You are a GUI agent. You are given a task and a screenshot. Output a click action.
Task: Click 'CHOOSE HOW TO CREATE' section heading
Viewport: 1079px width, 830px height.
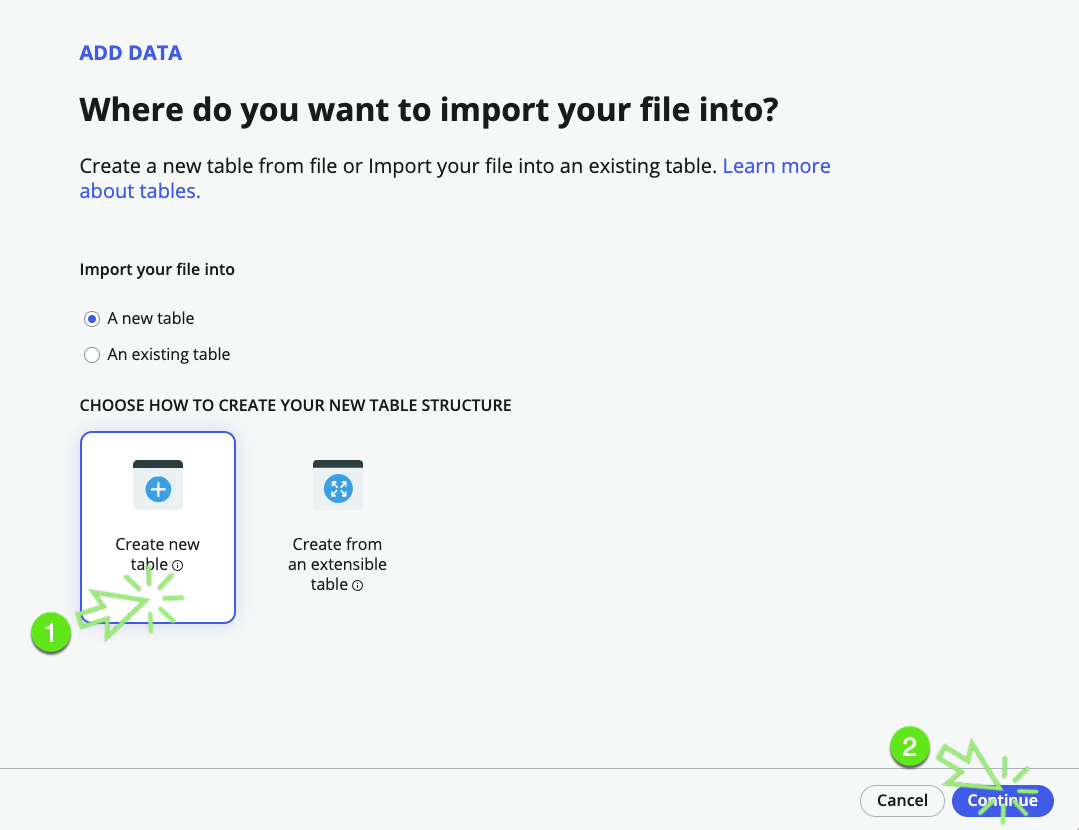click(x=295, y=406)
